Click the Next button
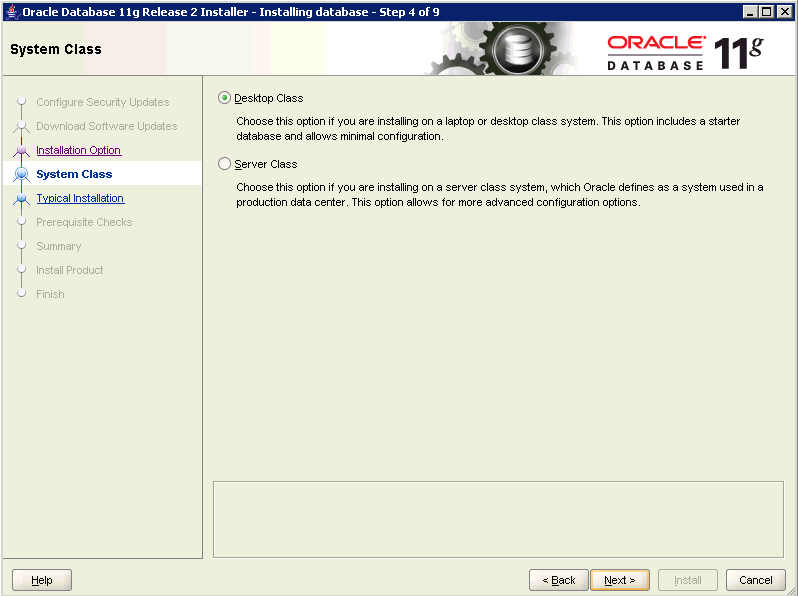The width and height of the screenshot is (798, 596). pos(619,580)
